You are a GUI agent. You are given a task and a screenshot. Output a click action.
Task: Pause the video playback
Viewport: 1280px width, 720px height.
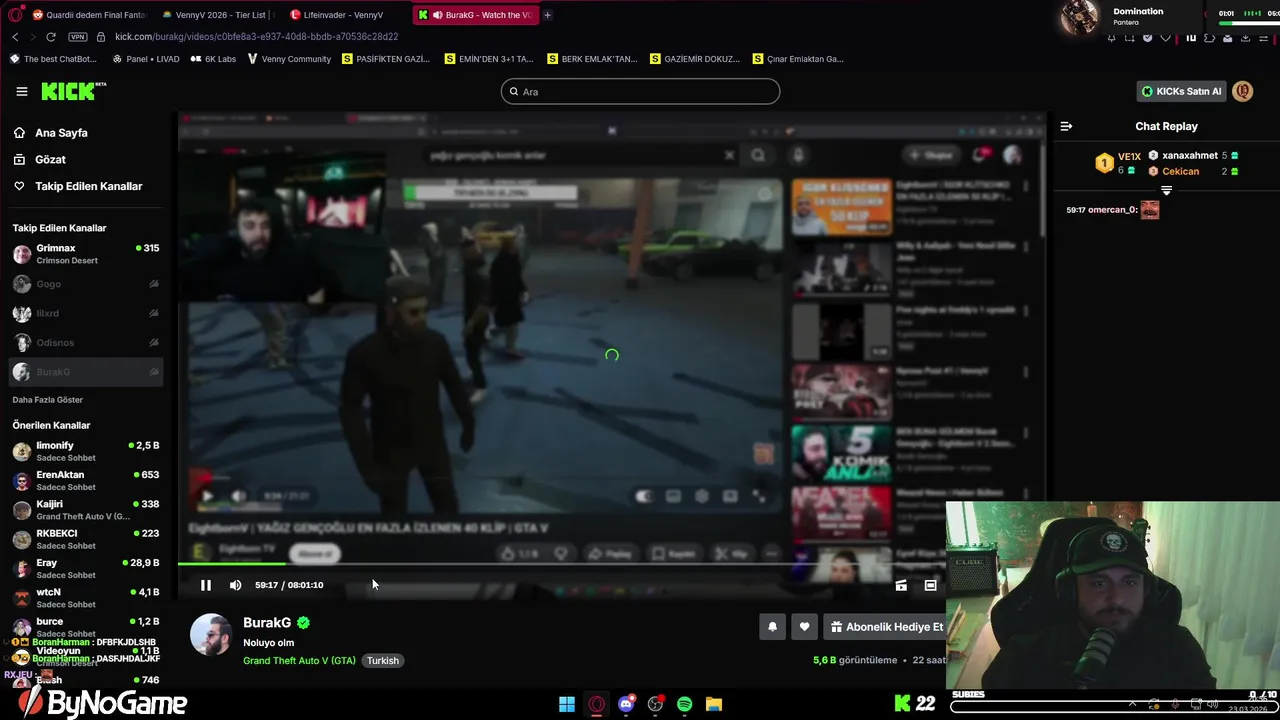[x=205, y=585]
